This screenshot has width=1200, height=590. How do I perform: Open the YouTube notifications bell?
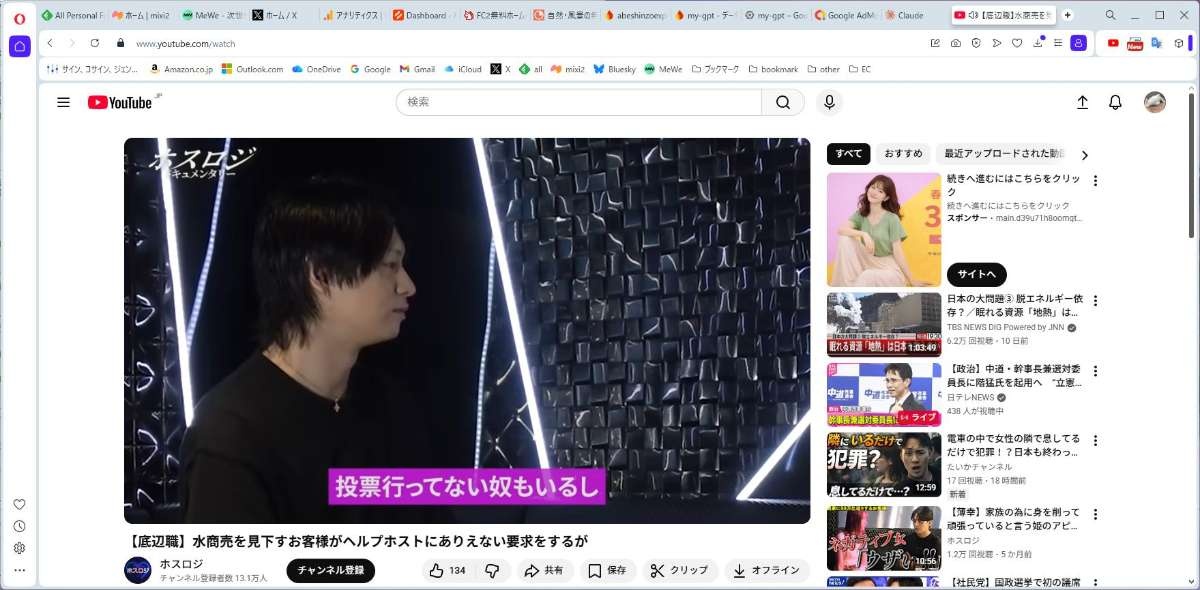click(1115, 102)
